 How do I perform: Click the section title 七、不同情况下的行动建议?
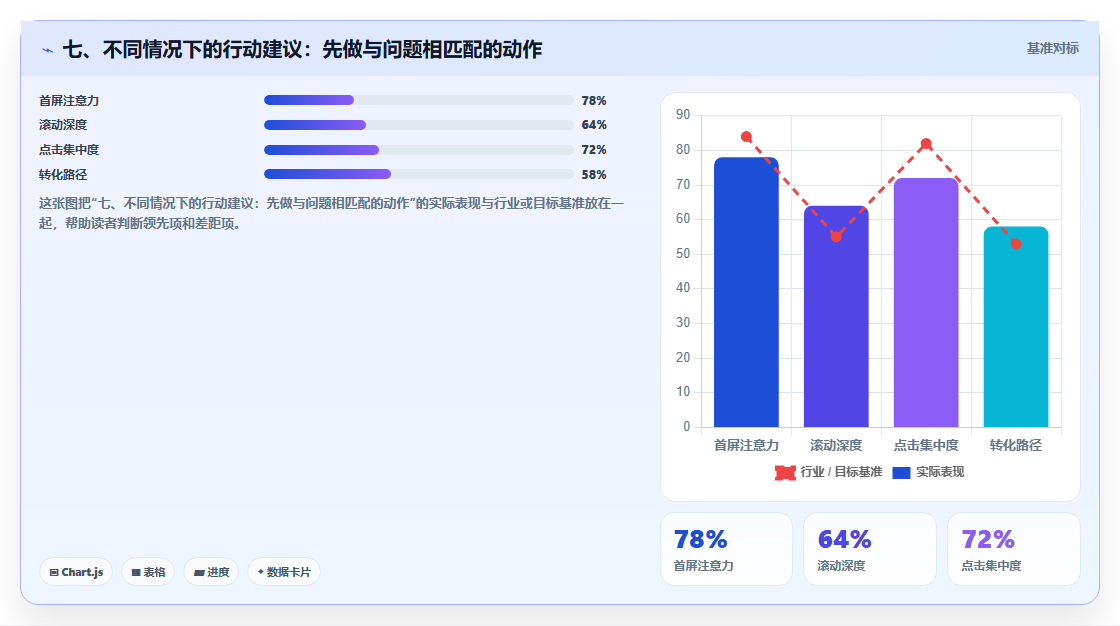point(302,49)
